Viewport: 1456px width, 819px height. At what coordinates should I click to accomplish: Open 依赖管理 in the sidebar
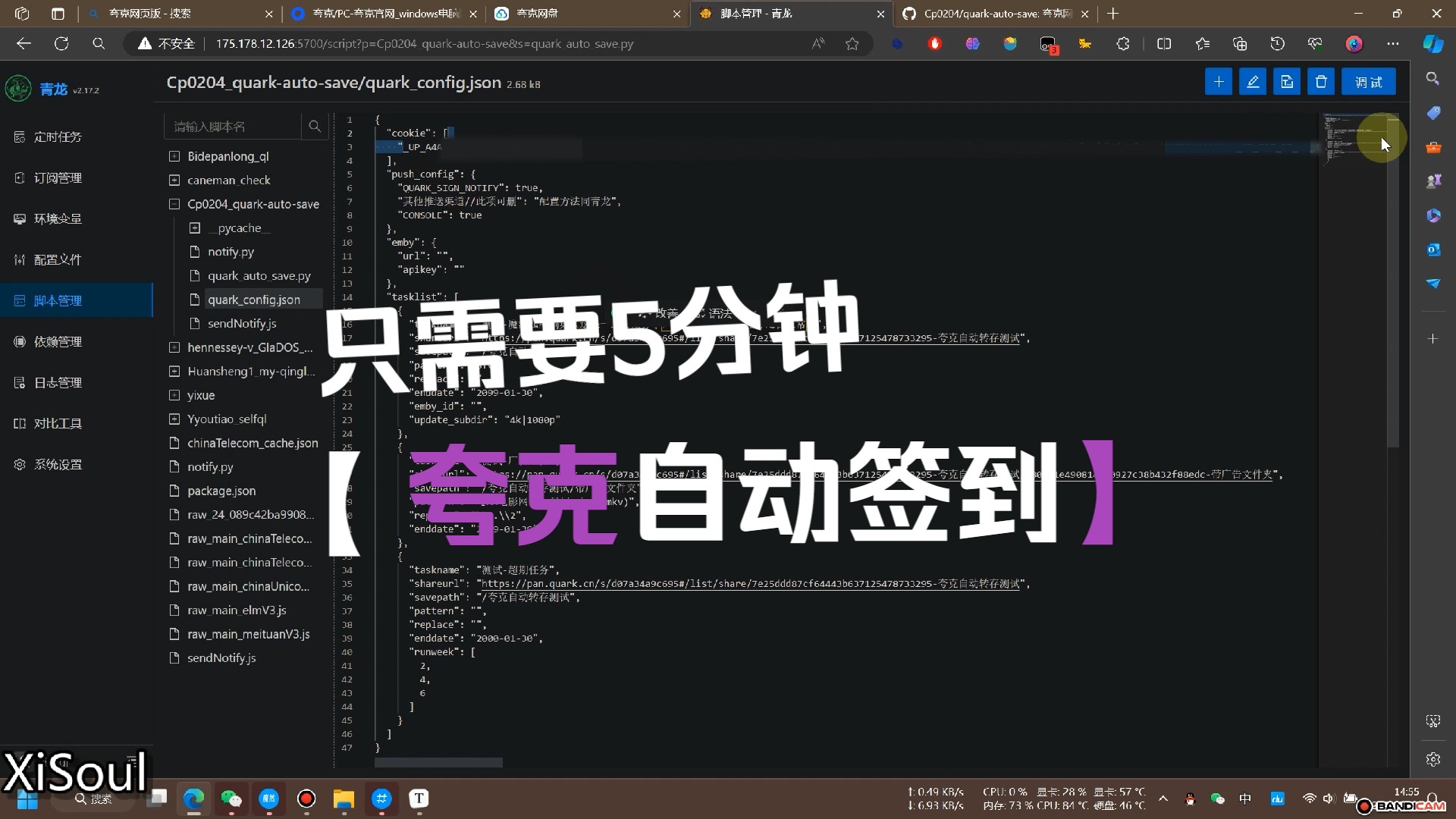pos(58,342)
